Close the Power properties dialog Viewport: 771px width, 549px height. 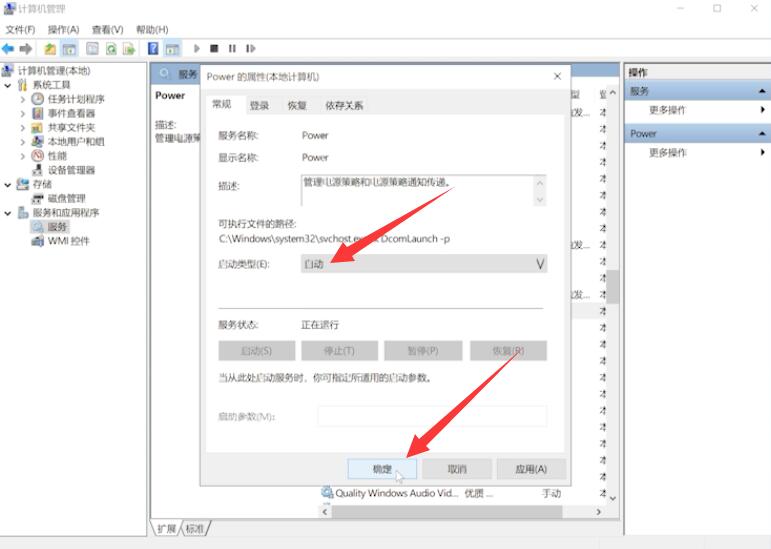click(558, 76)
